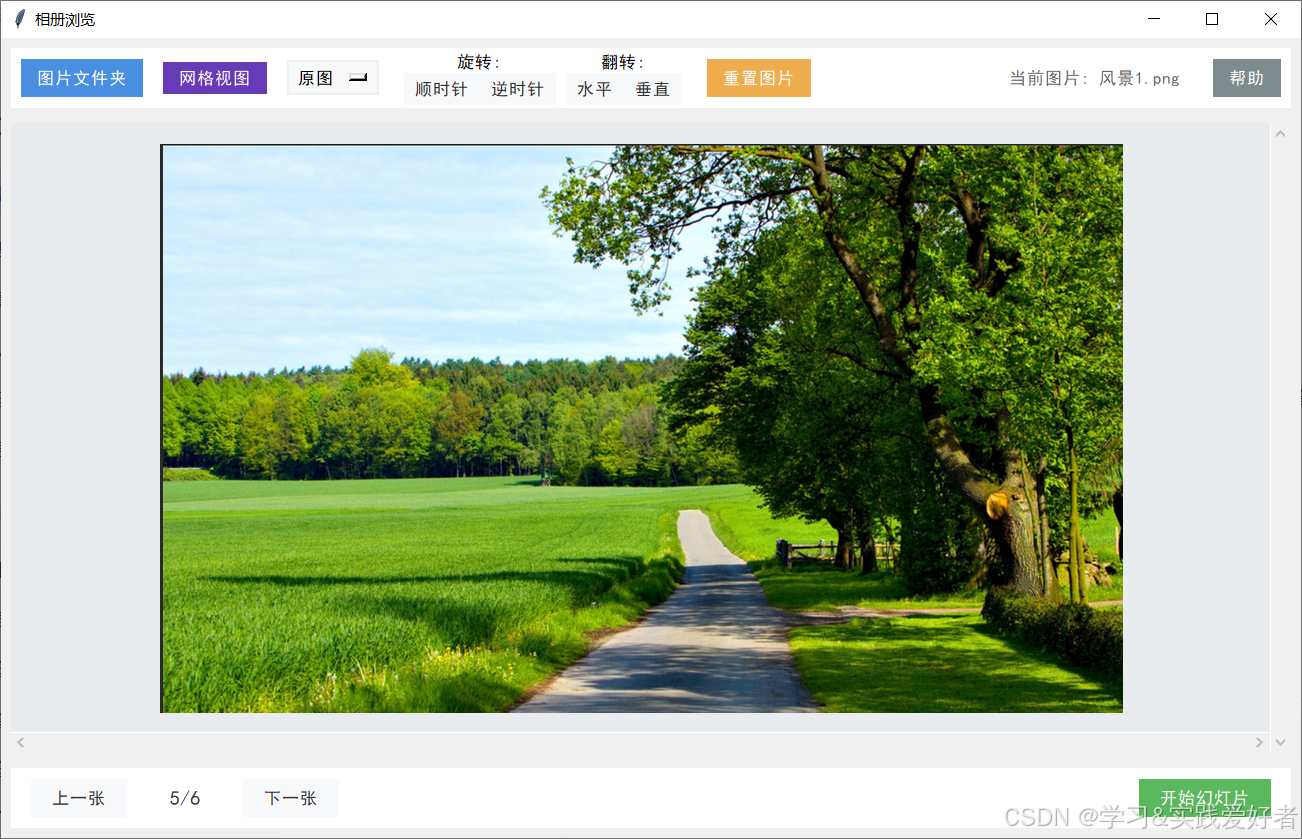The width and height of the screenshot is (1302, 839).
Task: Click the feather app icon in title bar
Action: [x=19, y=19]
